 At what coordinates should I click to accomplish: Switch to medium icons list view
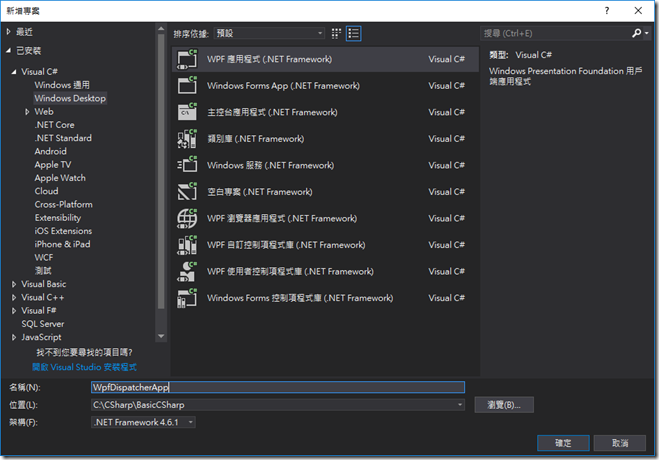(x=353, y=34)
